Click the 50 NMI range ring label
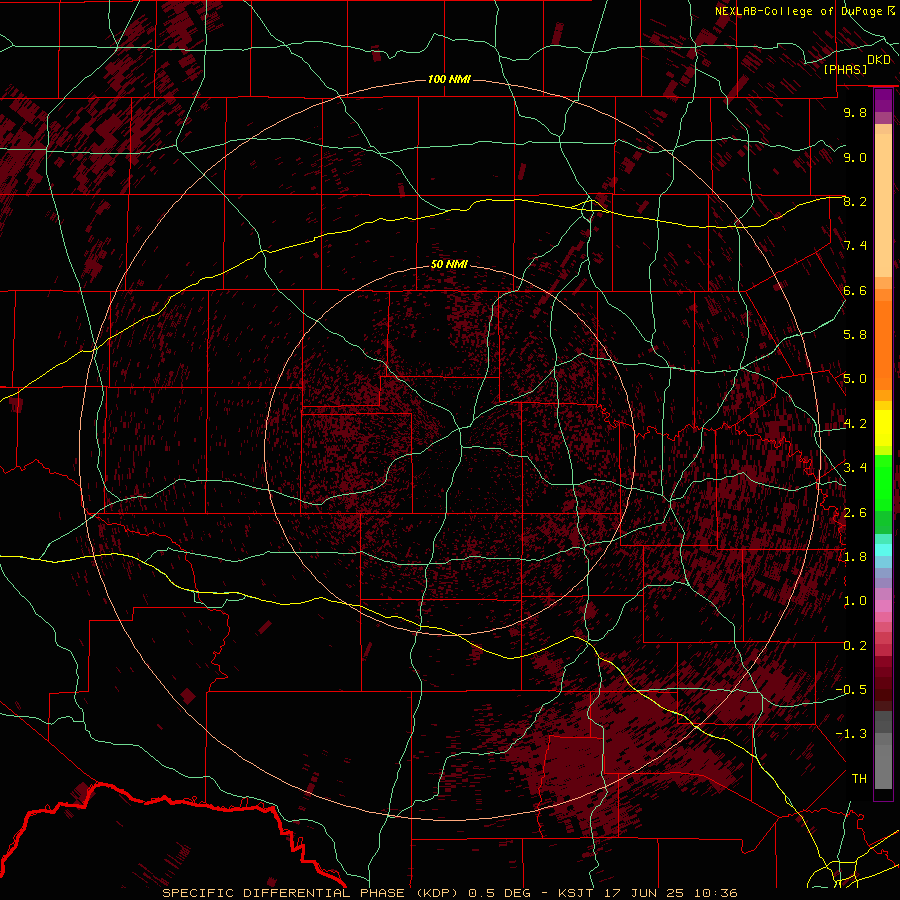Image resolution: width=900 pixels, height=900 pixels. [x=449, y=264]
